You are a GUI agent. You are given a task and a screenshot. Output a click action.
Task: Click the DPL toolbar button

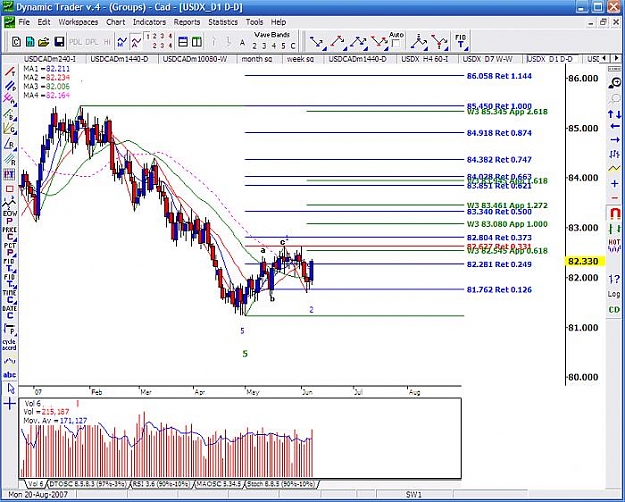[x=92, y=41]
